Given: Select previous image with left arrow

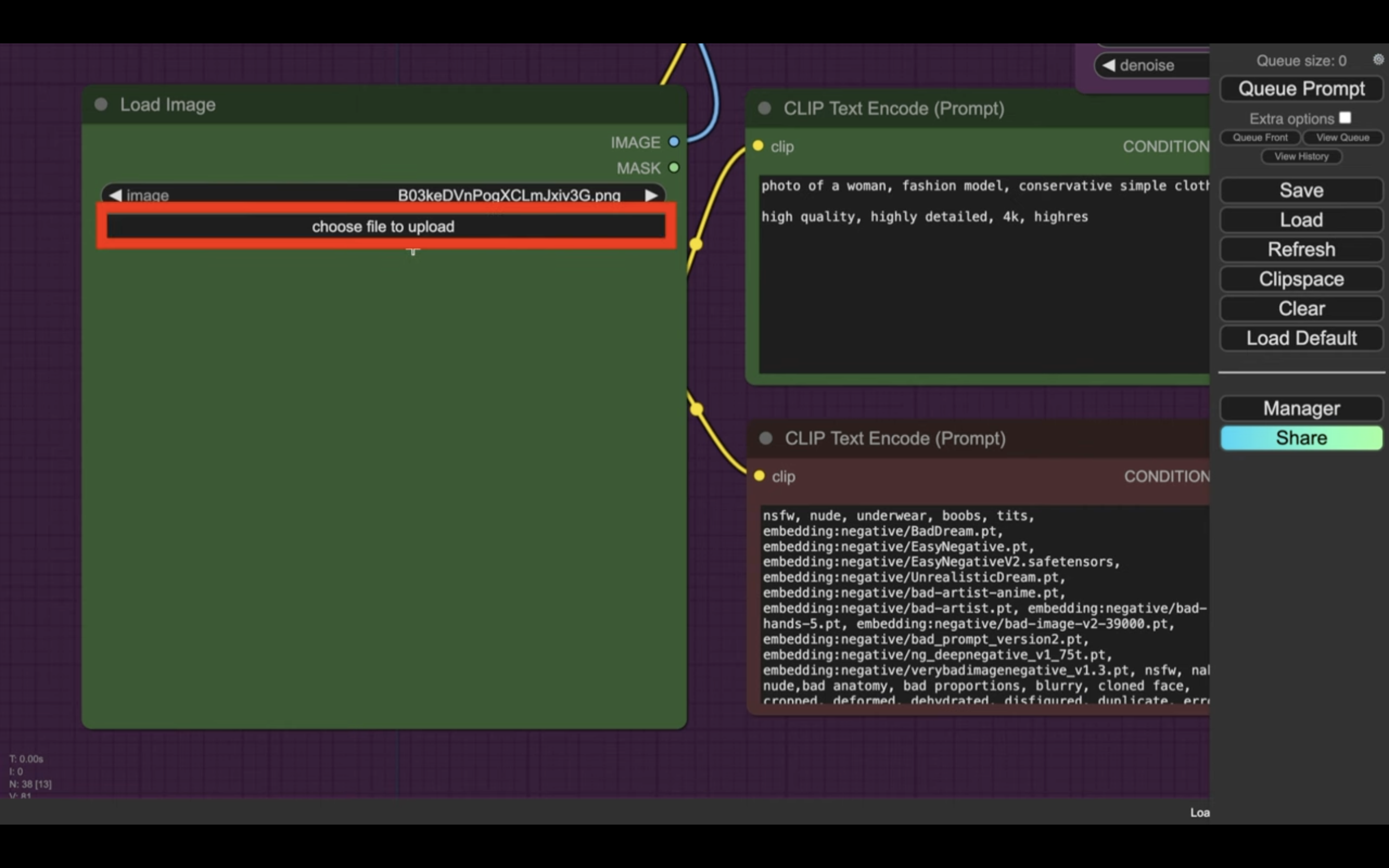Looking at the screenshot, I should click(x=115, y=195).
